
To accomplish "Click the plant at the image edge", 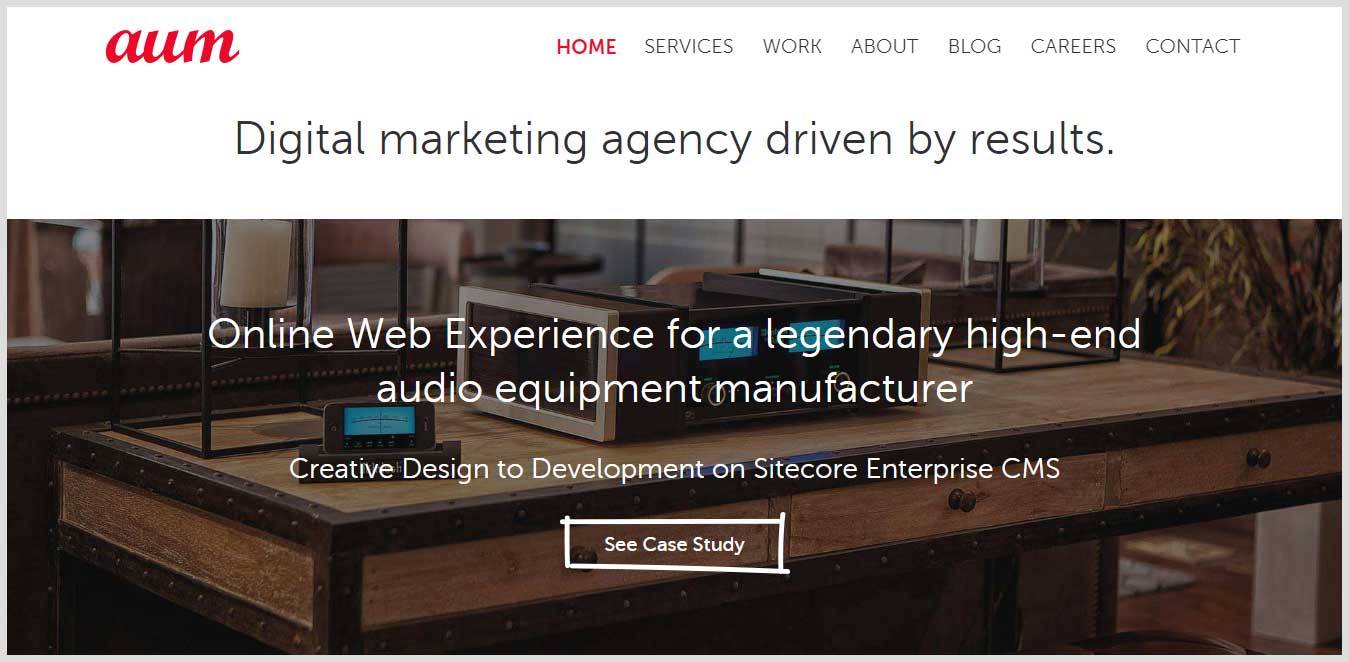I will click(1240, 300).
